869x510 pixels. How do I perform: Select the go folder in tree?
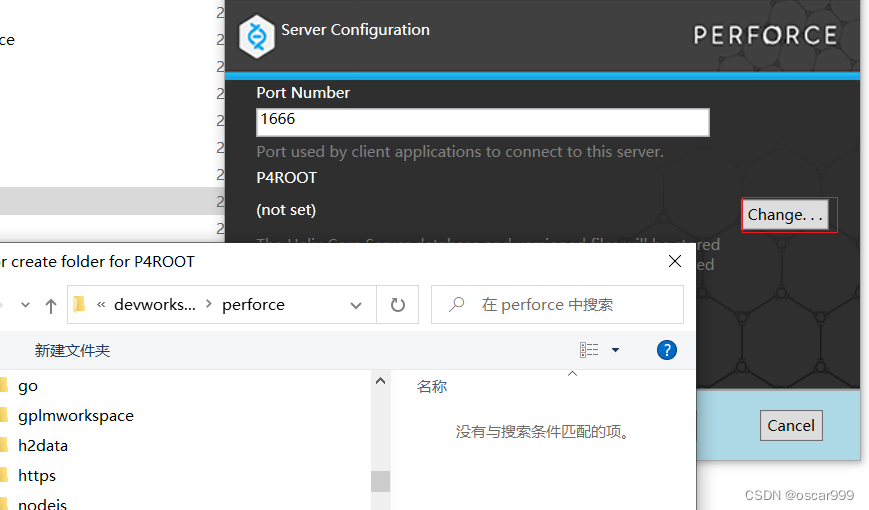pos(28,385)
